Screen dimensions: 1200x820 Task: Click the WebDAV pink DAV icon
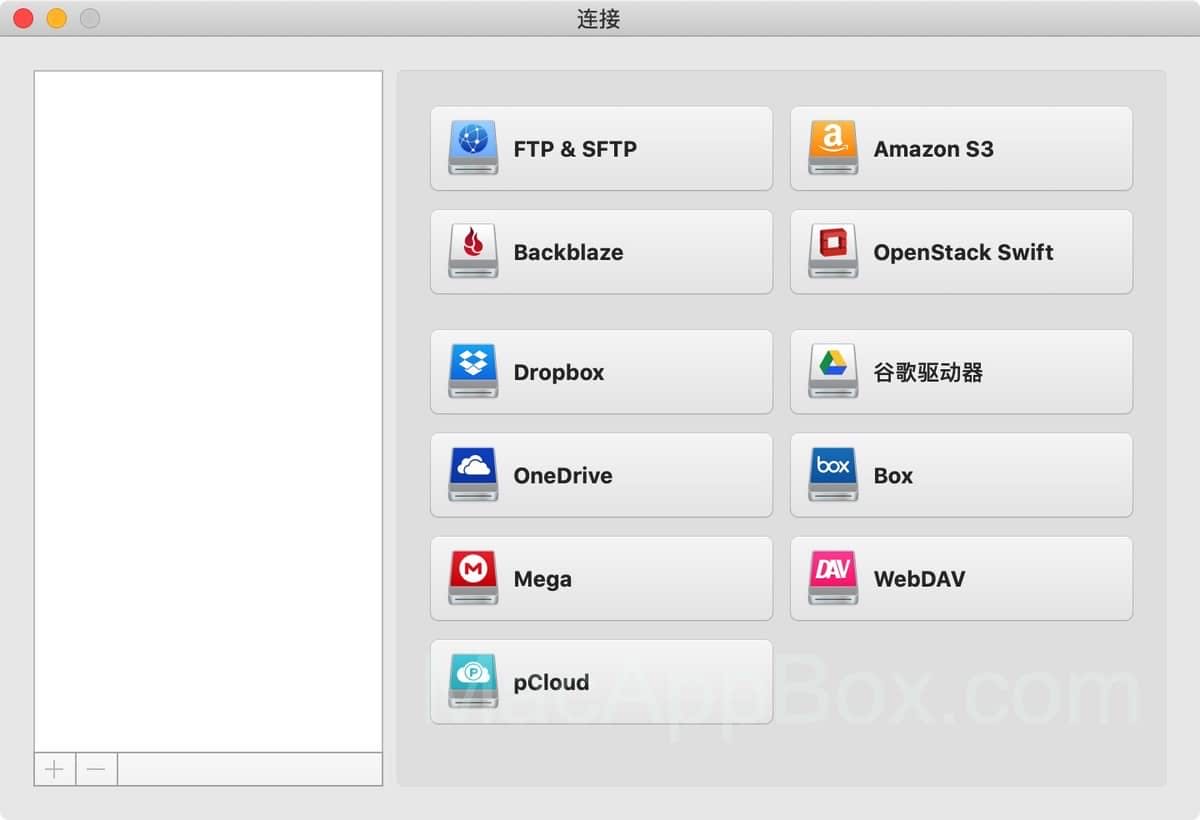[x=833, y=577]
